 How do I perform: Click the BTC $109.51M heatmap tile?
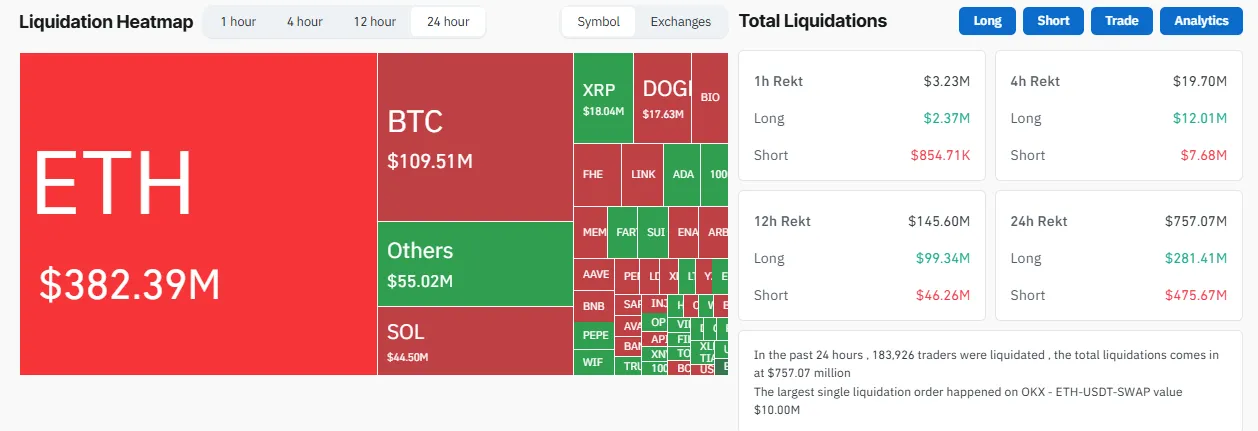pyautogui.click(x=474, y=137)
